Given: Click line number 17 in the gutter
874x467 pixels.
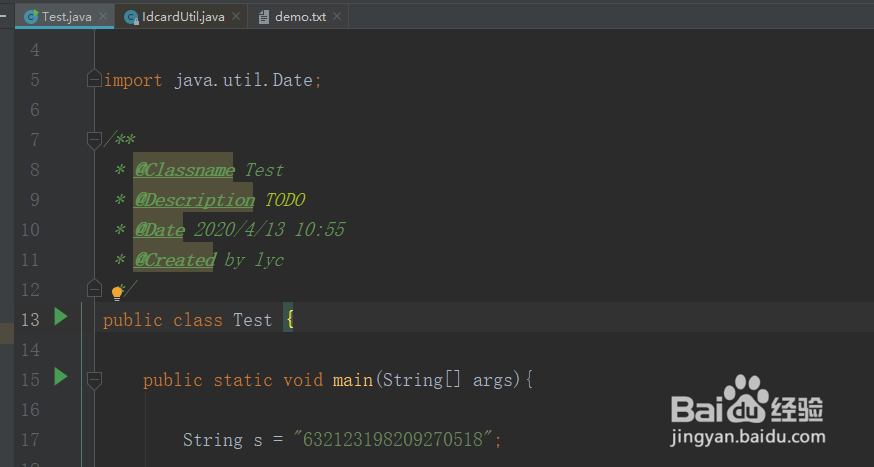Looking at the screenshot, I should (x=30, y=440).
